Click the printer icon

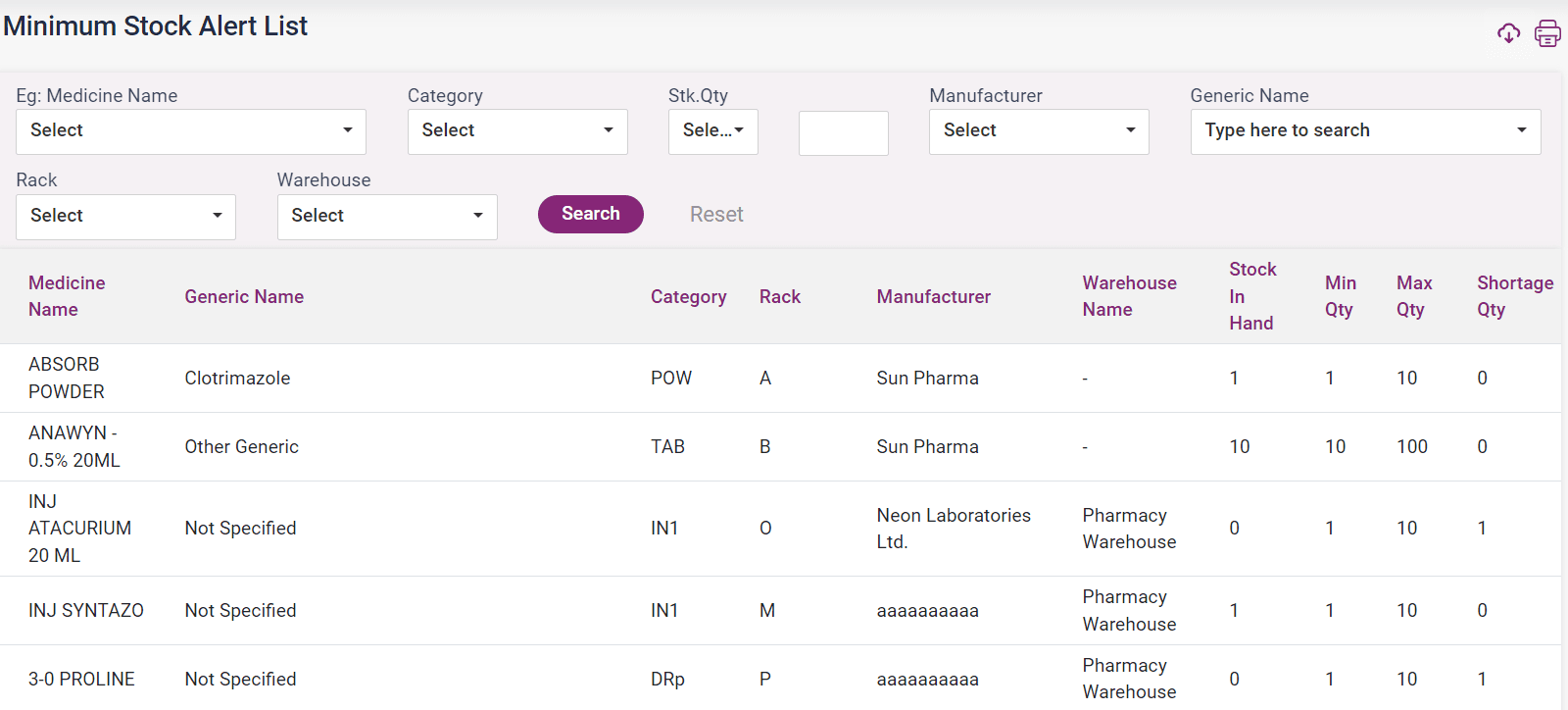[x=1547, y=33]
